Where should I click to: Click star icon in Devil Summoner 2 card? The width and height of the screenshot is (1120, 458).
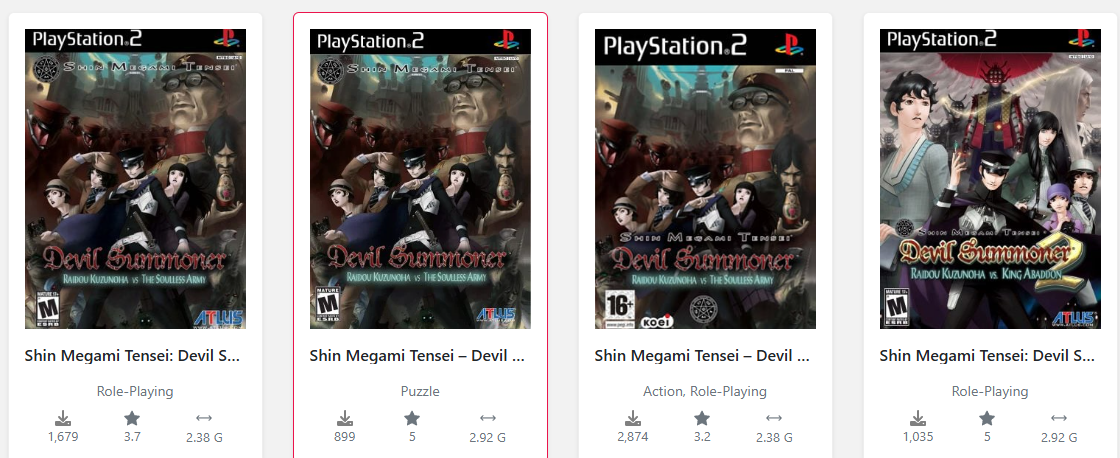tap(986, 419)
